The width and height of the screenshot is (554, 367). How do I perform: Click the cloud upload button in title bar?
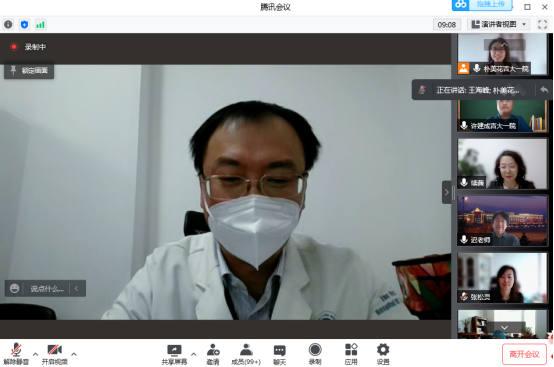click(x=482, y=5)
